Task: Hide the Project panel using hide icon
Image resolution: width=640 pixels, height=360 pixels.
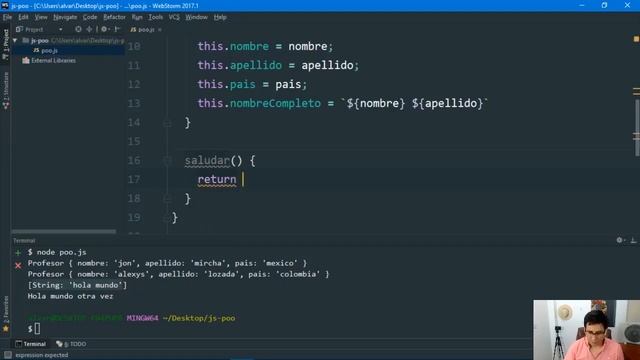Action: click(x=117, y=29)
